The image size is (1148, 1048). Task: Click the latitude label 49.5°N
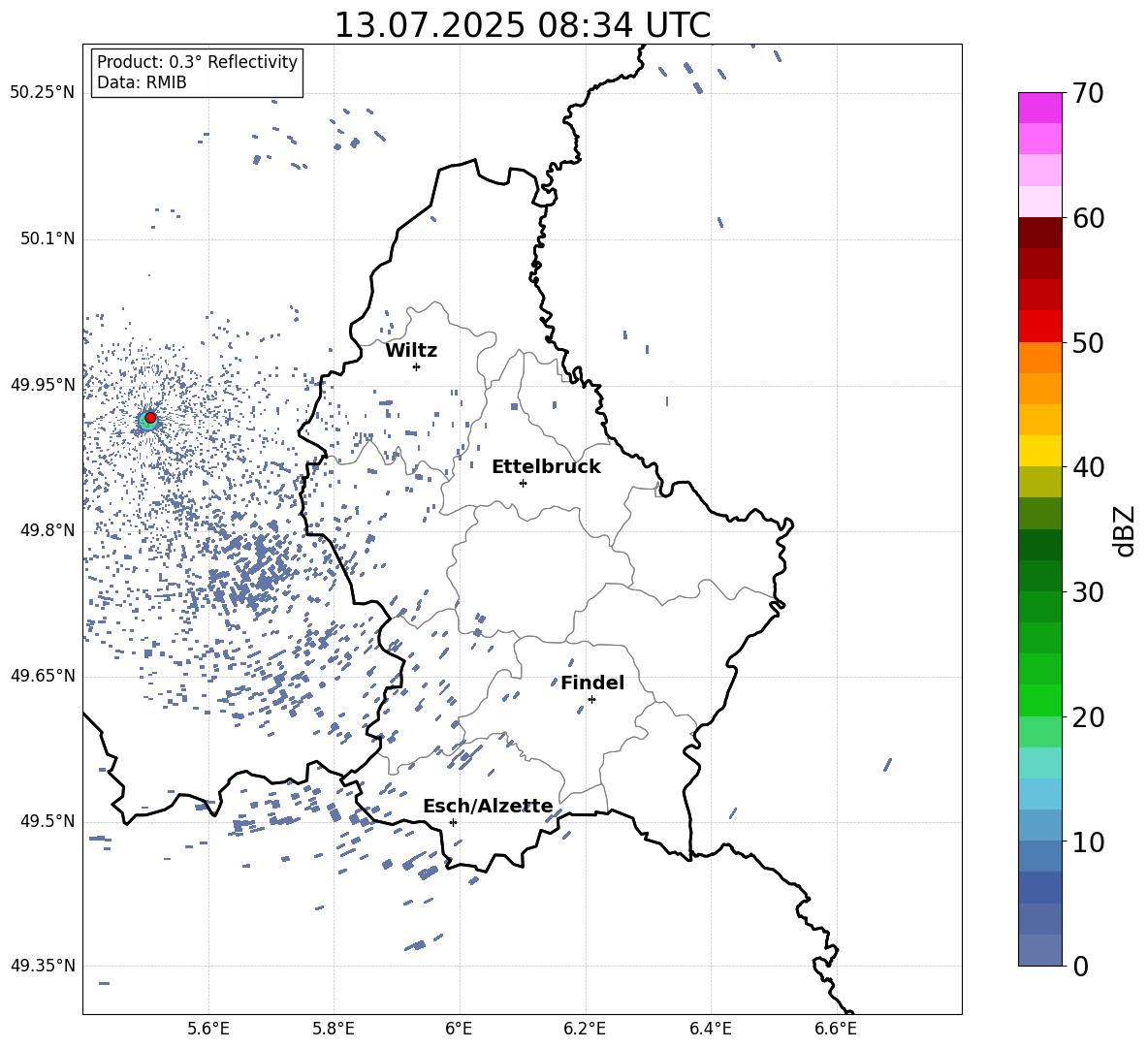[47, 821]
